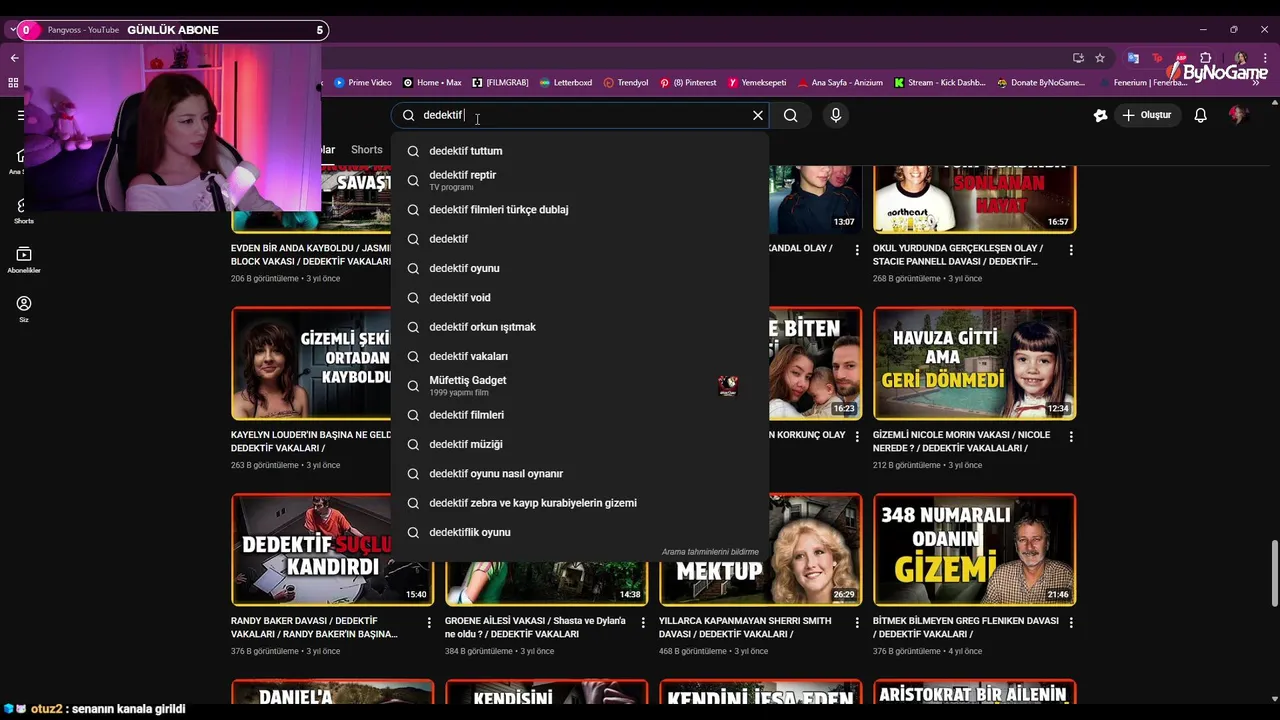Choose suggestion "dedektif müziği"
Image resolution: width=1280 pixels, height=720 pixels.
580,444
